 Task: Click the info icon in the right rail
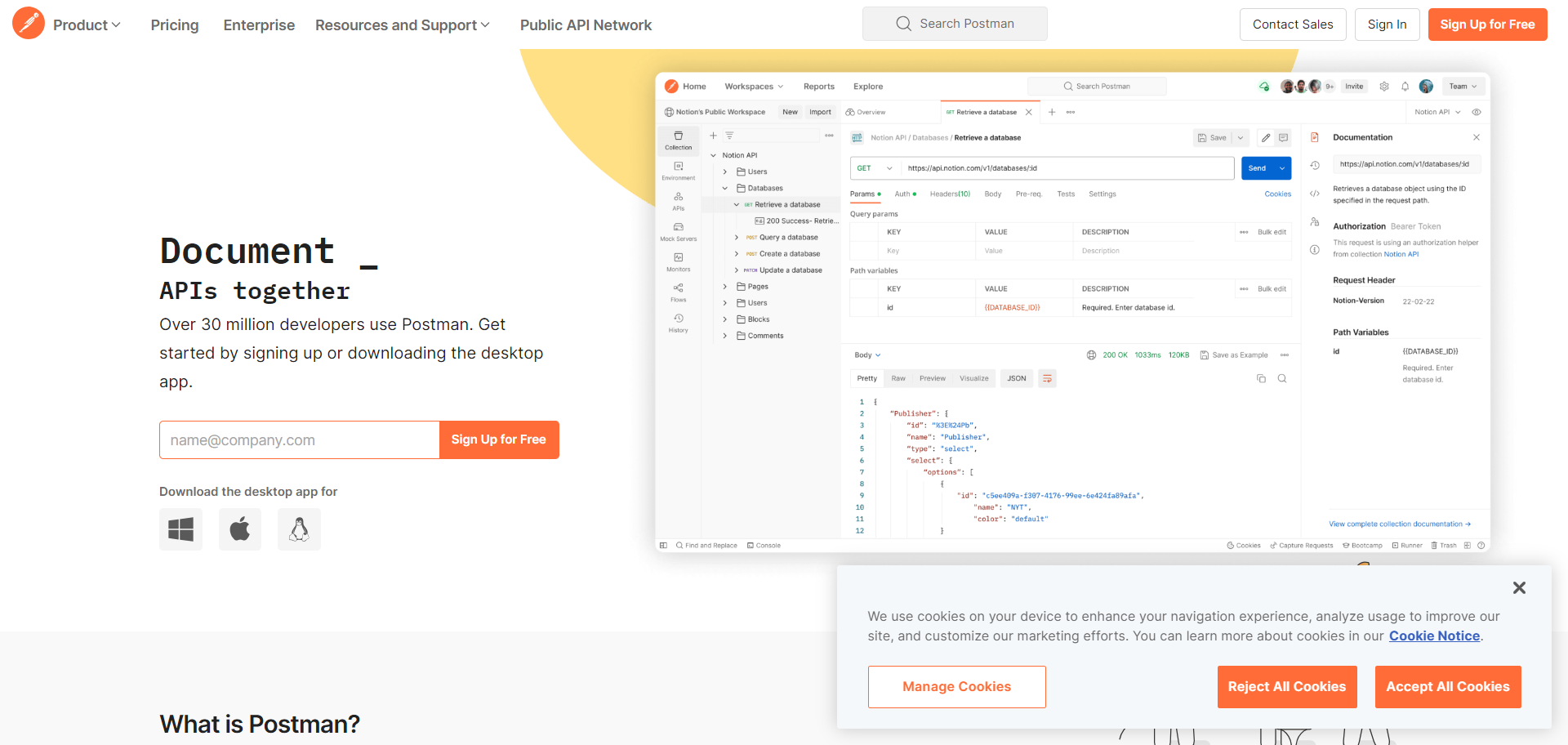1315,250
